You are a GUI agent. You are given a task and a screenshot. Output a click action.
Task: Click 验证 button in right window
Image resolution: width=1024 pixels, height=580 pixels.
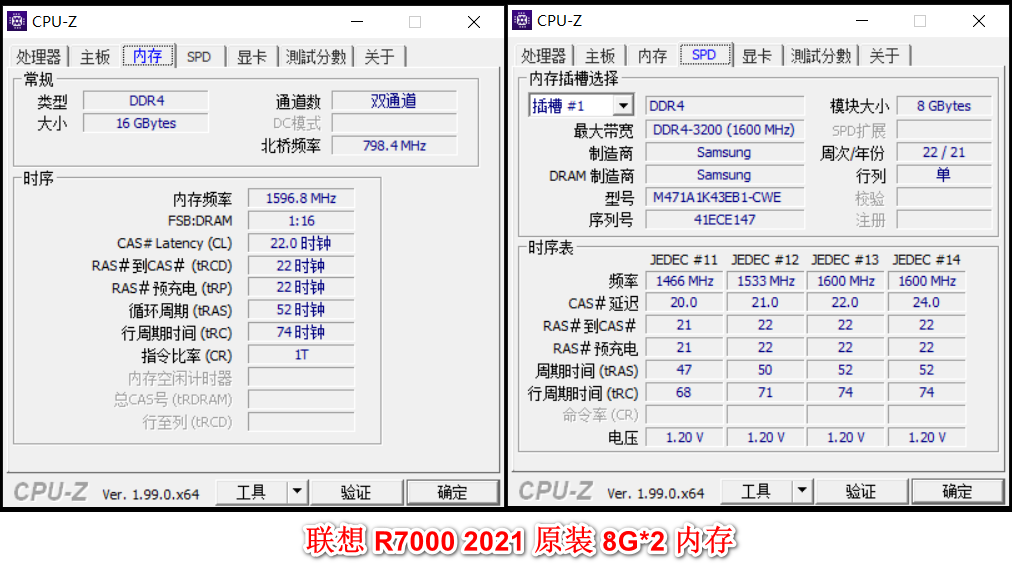tap(861, 491)
